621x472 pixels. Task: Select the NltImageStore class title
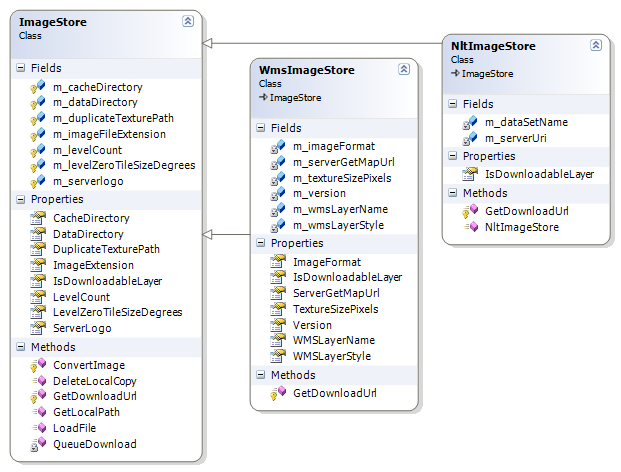[x=493, y=46]
